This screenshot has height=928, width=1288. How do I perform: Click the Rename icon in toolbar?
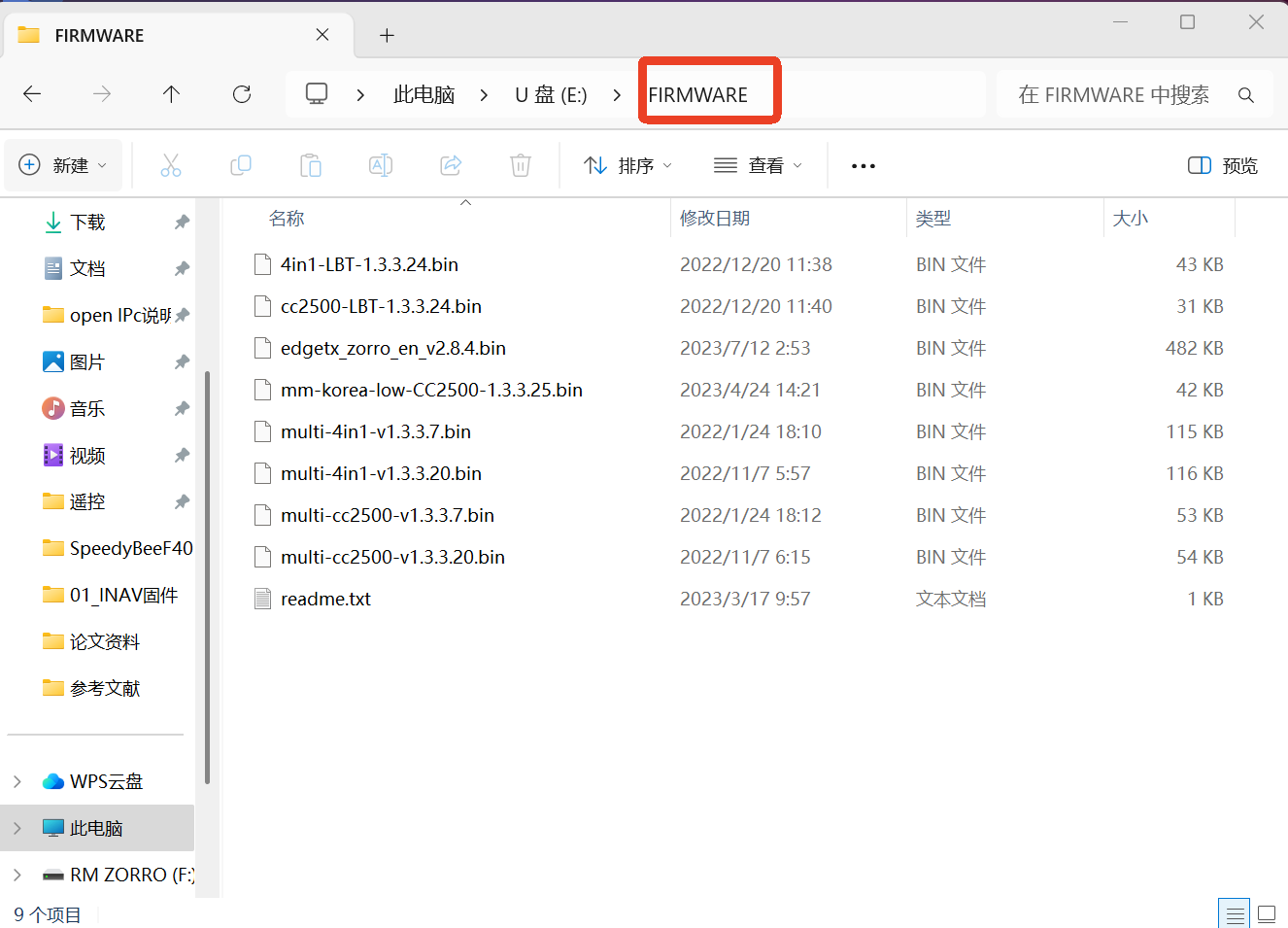pyautogui.click(x=381, y=165)
